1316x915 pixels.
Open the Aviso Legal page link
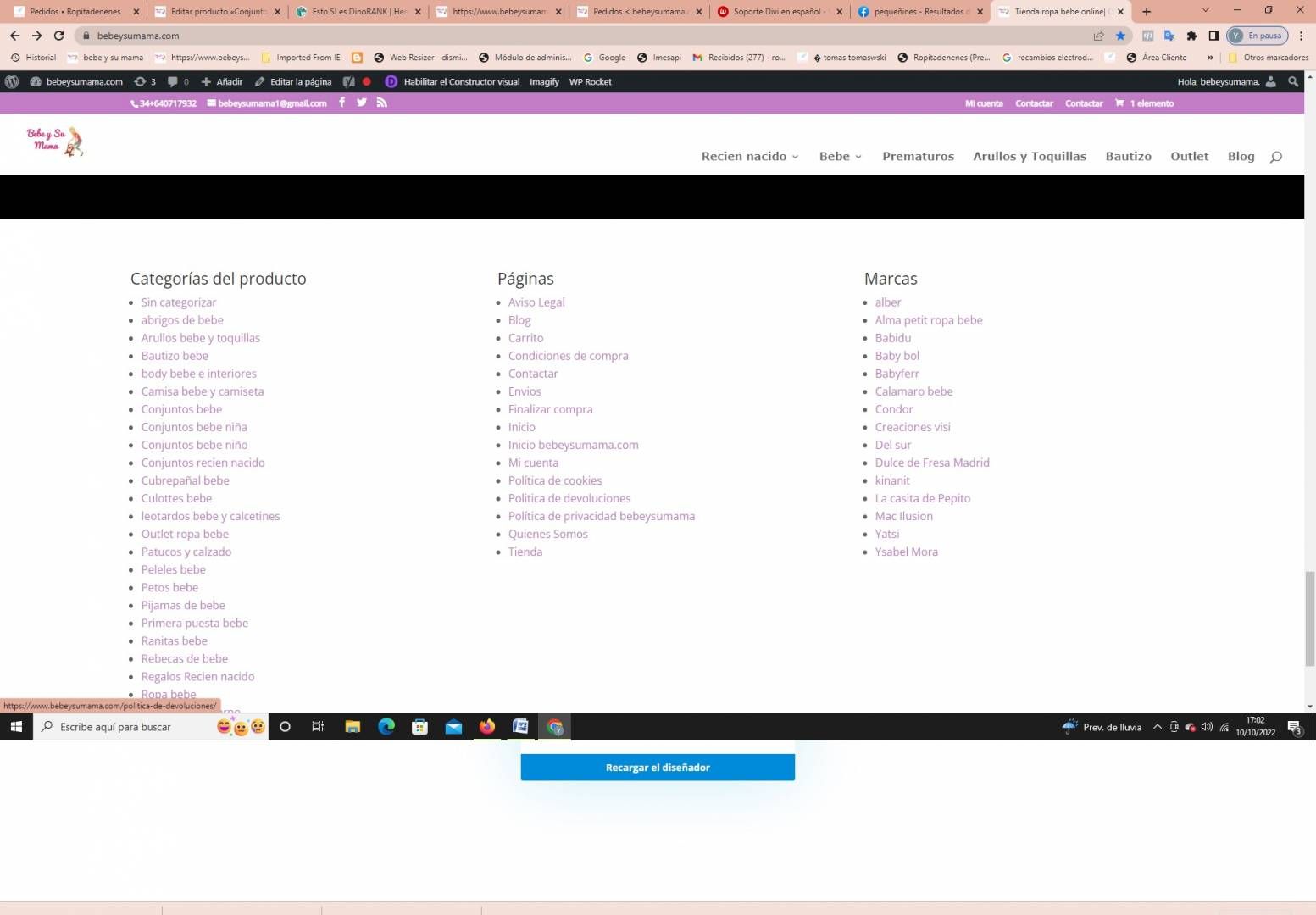click(x=536, y=302)
